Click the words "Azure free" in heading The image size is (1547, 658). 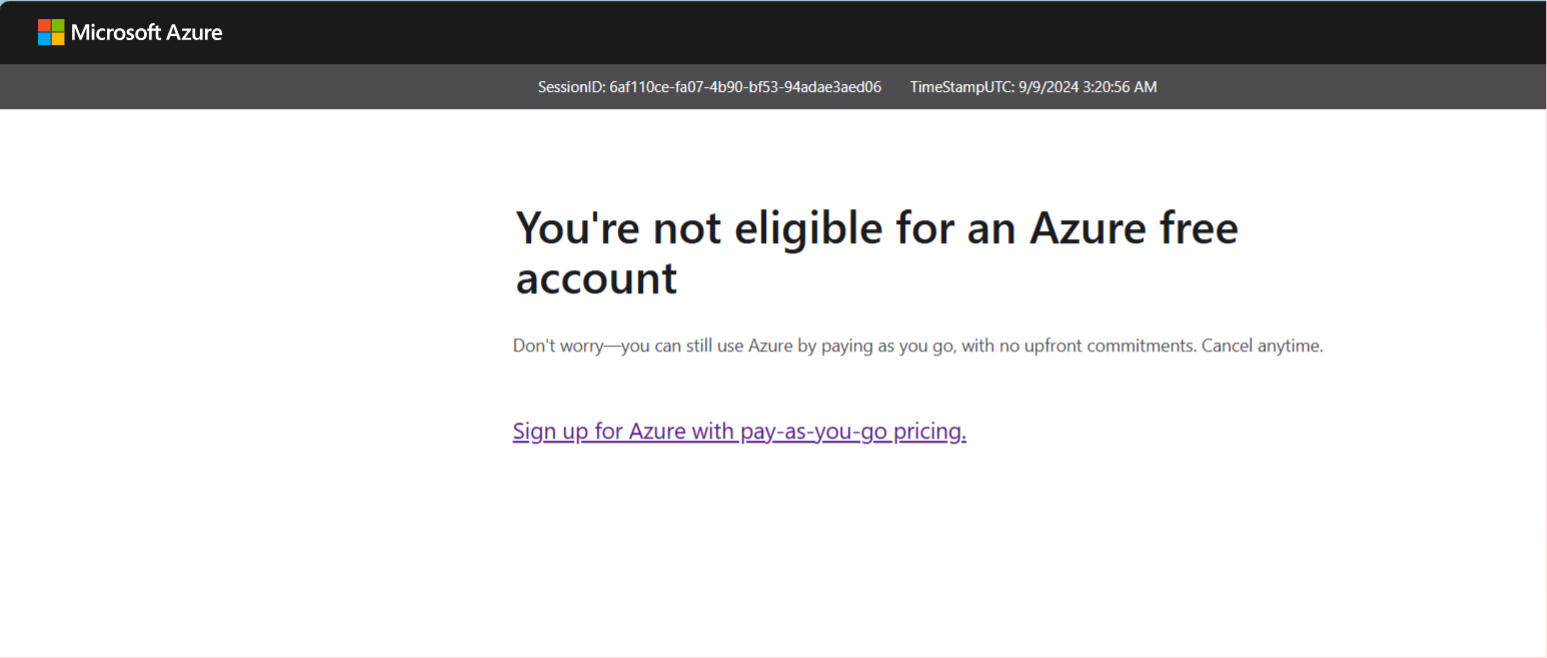coord(1134,229)
